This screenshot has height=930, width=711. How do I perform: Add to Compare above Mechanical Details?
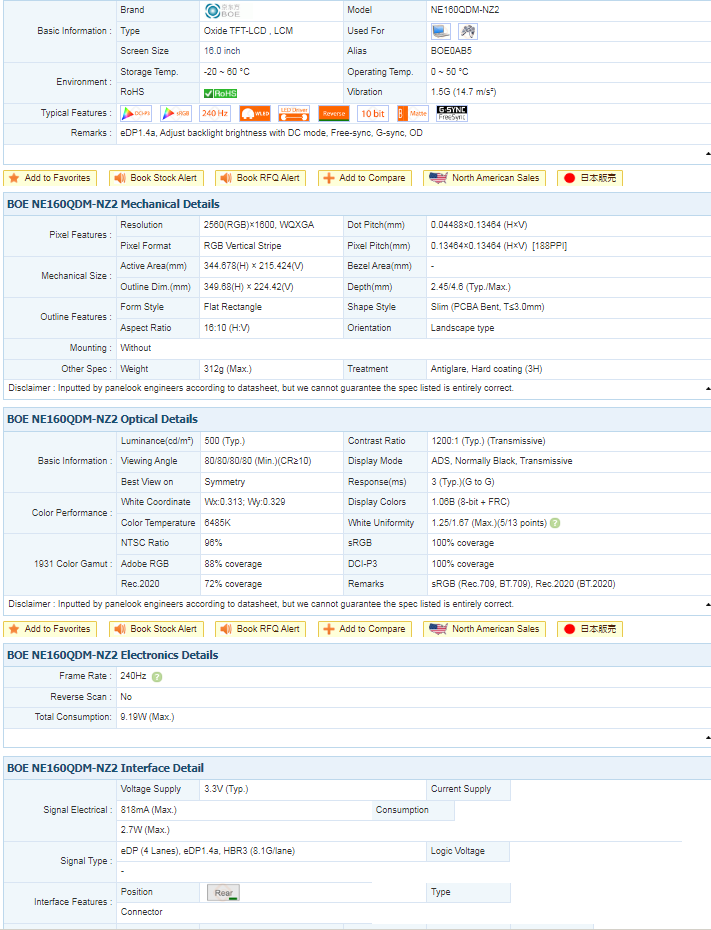365,178
